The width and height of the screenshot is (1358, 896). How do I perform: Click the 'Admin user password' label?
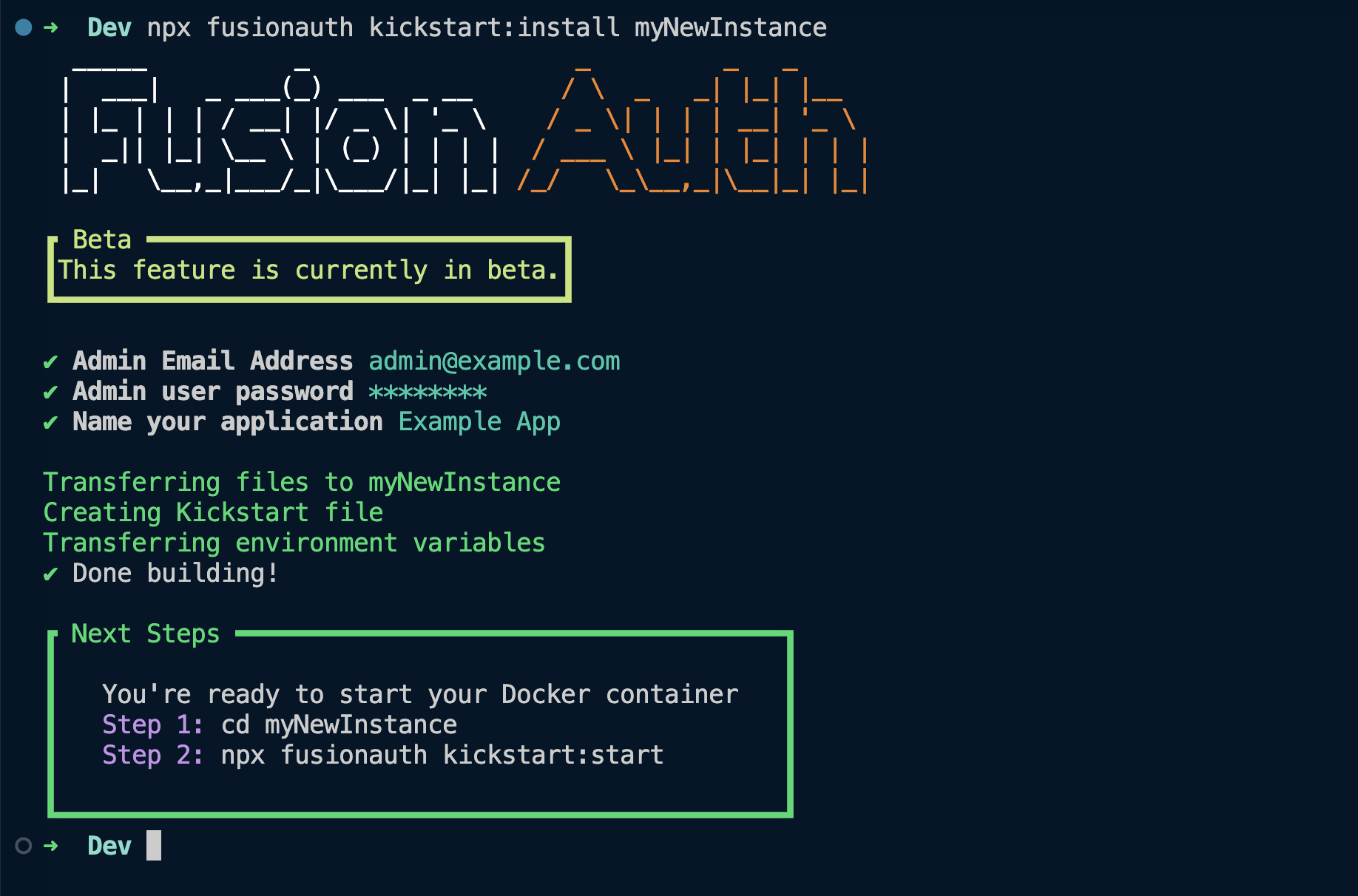click(x=213, y=391)
